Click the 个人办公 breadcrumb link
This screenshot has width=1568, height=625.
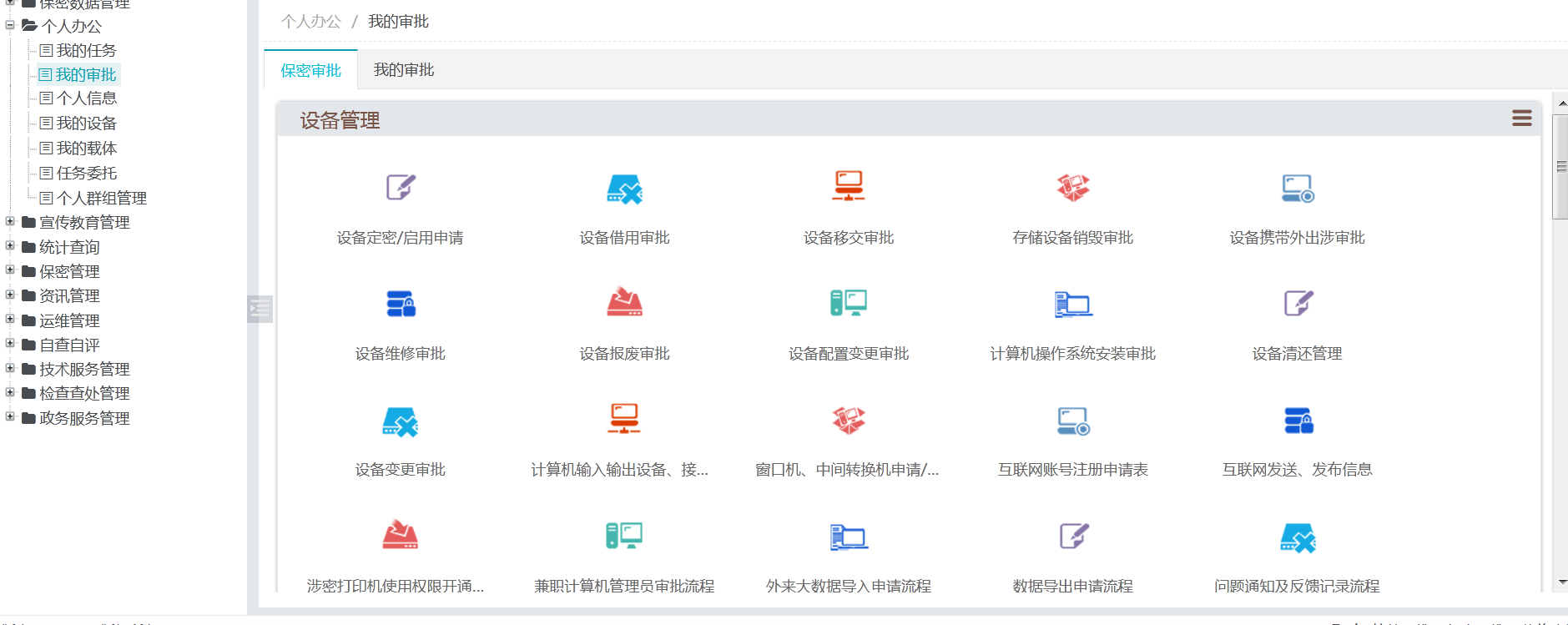click(310, 22)
